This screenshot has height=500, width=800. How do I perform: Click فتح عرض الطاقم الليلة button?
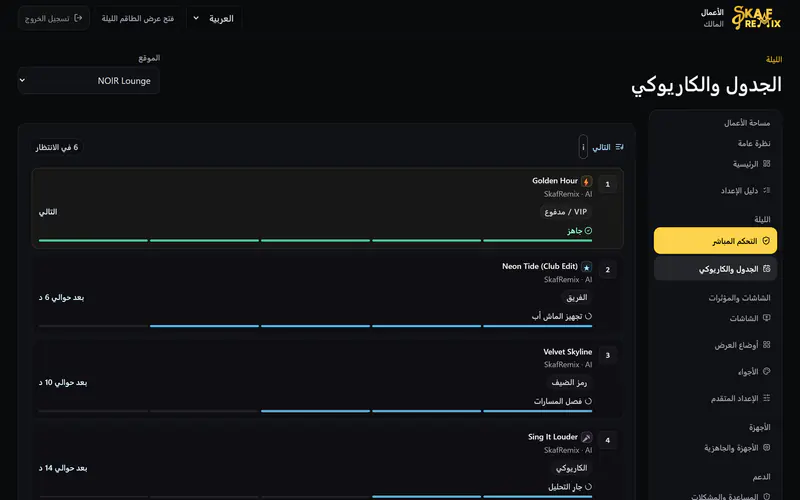138,18
